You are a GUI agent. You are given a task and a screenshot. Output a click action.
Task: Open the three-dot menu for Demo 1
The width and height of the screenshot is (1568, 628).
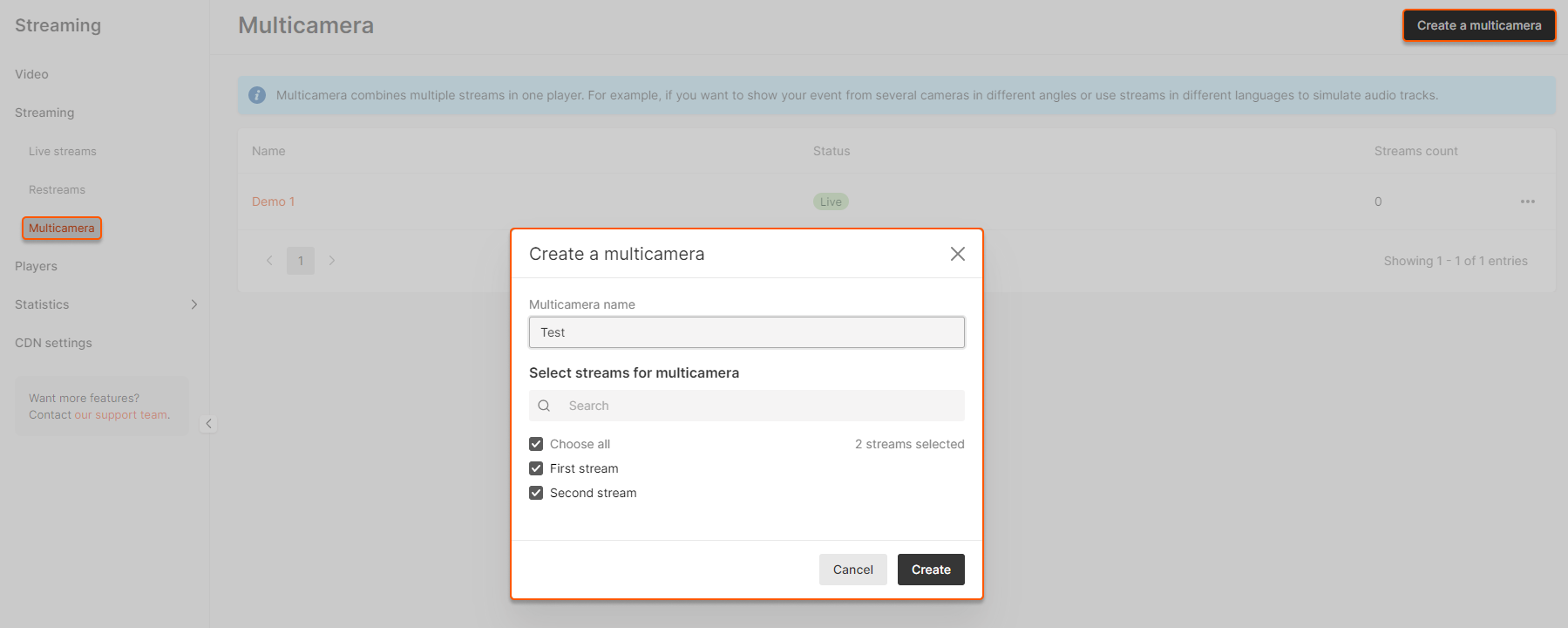click(1527, 201)
